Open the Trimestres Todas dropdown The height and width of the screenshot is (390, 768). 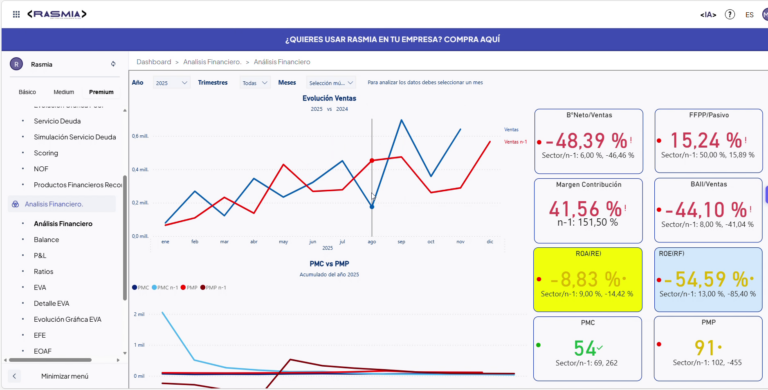tap(255, 83)
